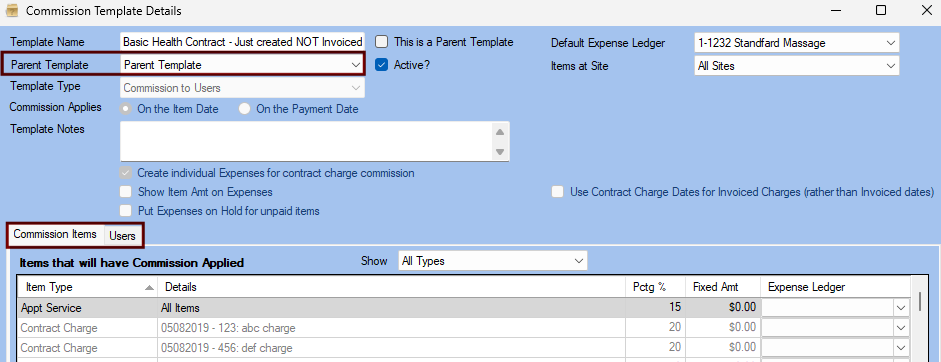Click the $0.00 Fixed Amt for abc charge

click(x=723, y=328)
